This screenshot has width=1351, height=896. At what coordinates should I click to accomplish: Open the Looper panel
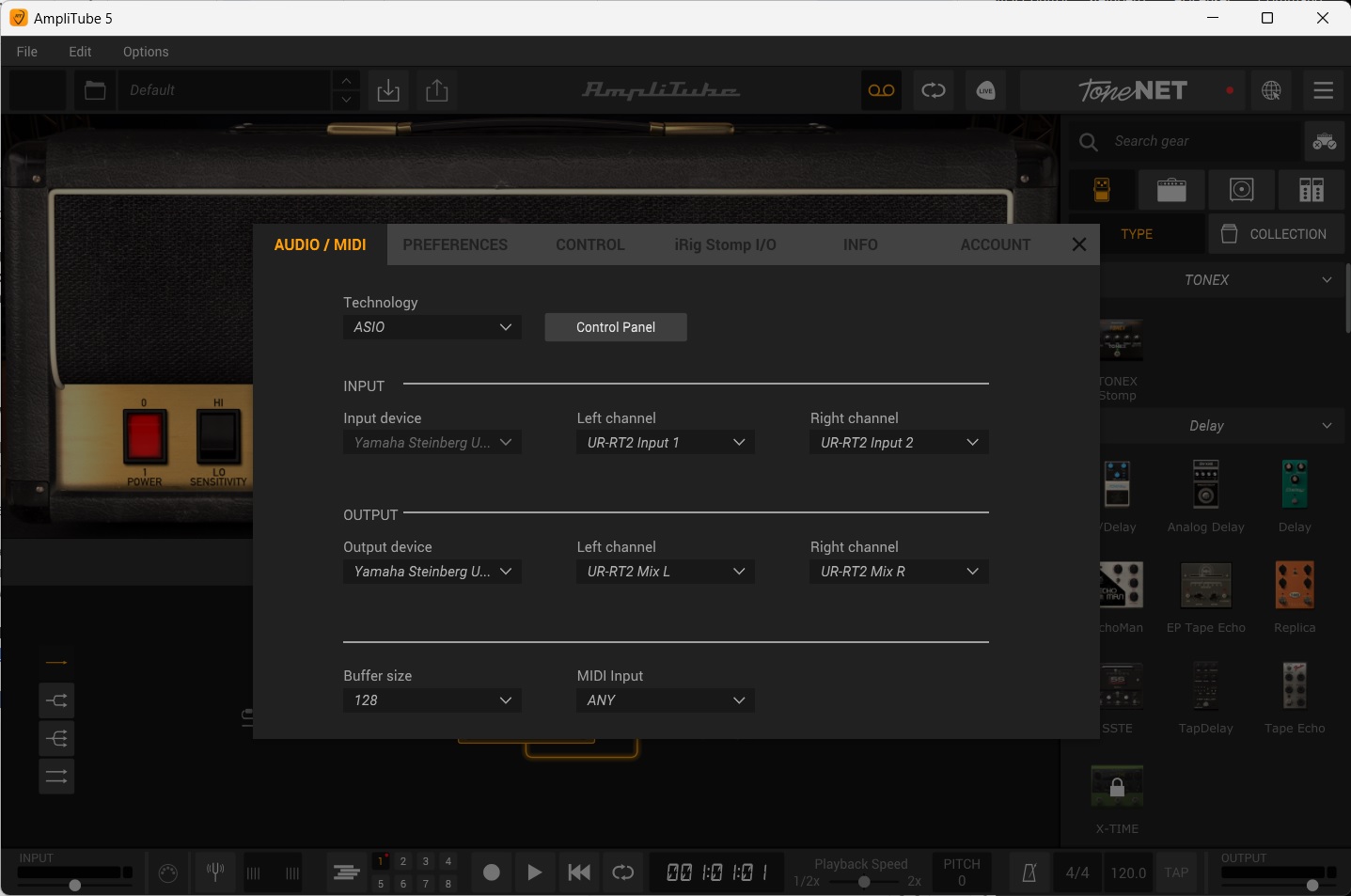[881, 90]
